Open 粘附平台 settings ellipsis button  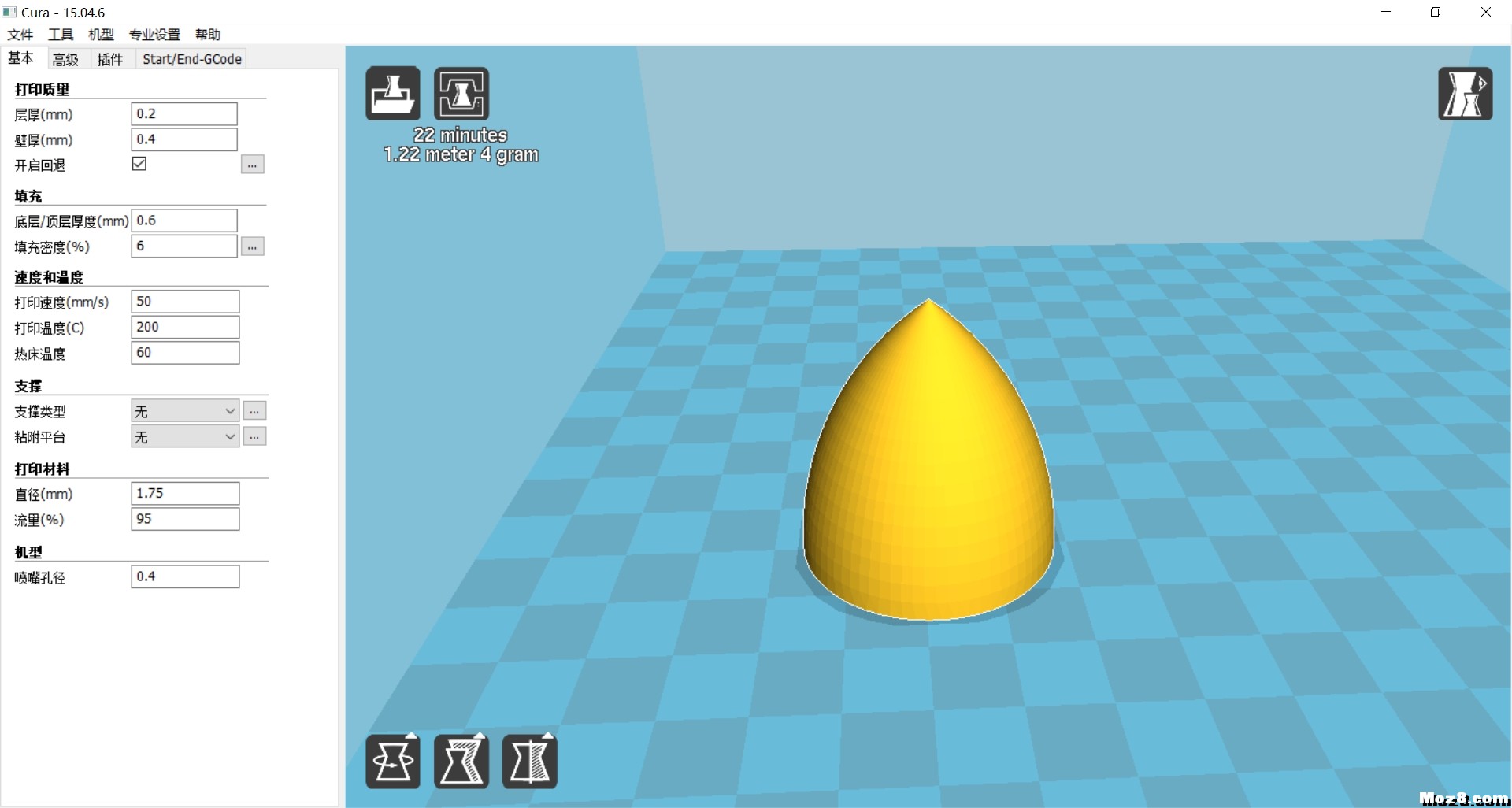tap(254, 436)
